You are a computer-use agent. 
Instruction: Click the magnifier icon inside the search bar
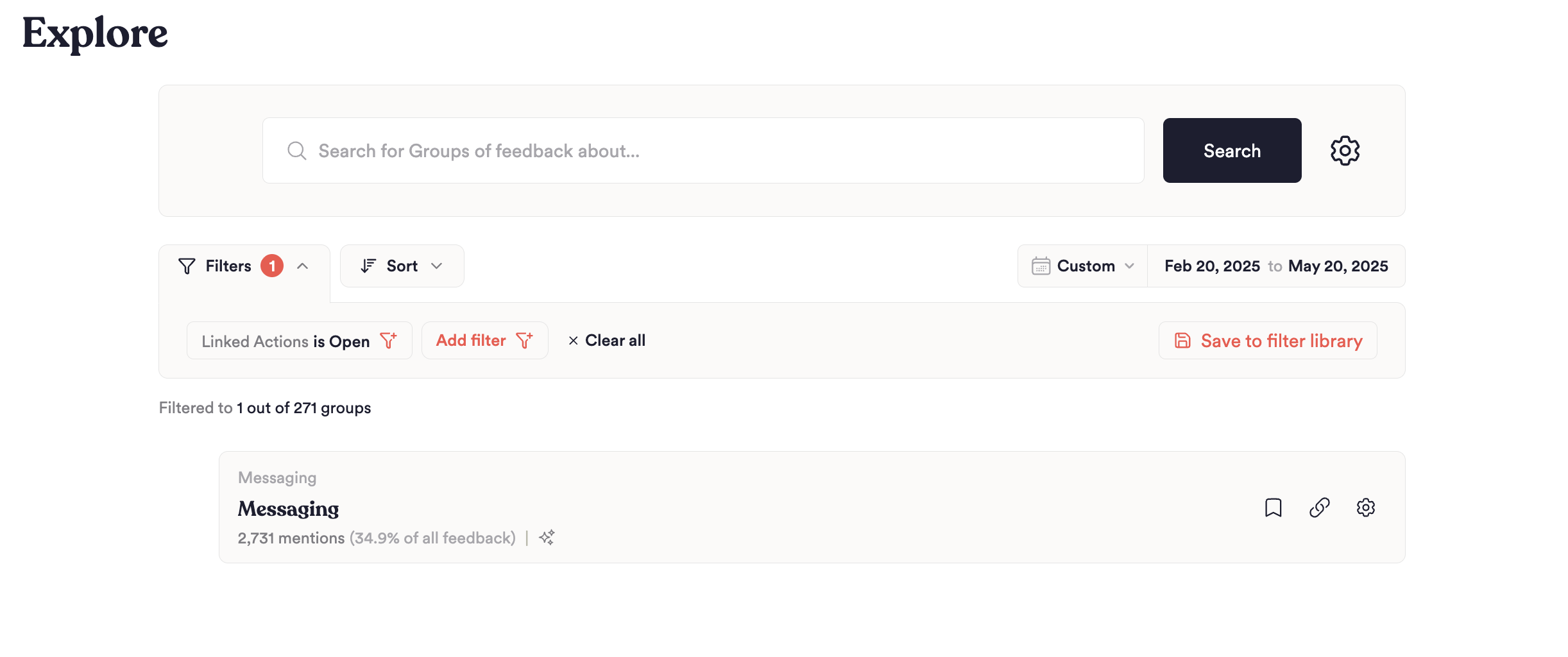pyautogui.click(x=297, y=150)
